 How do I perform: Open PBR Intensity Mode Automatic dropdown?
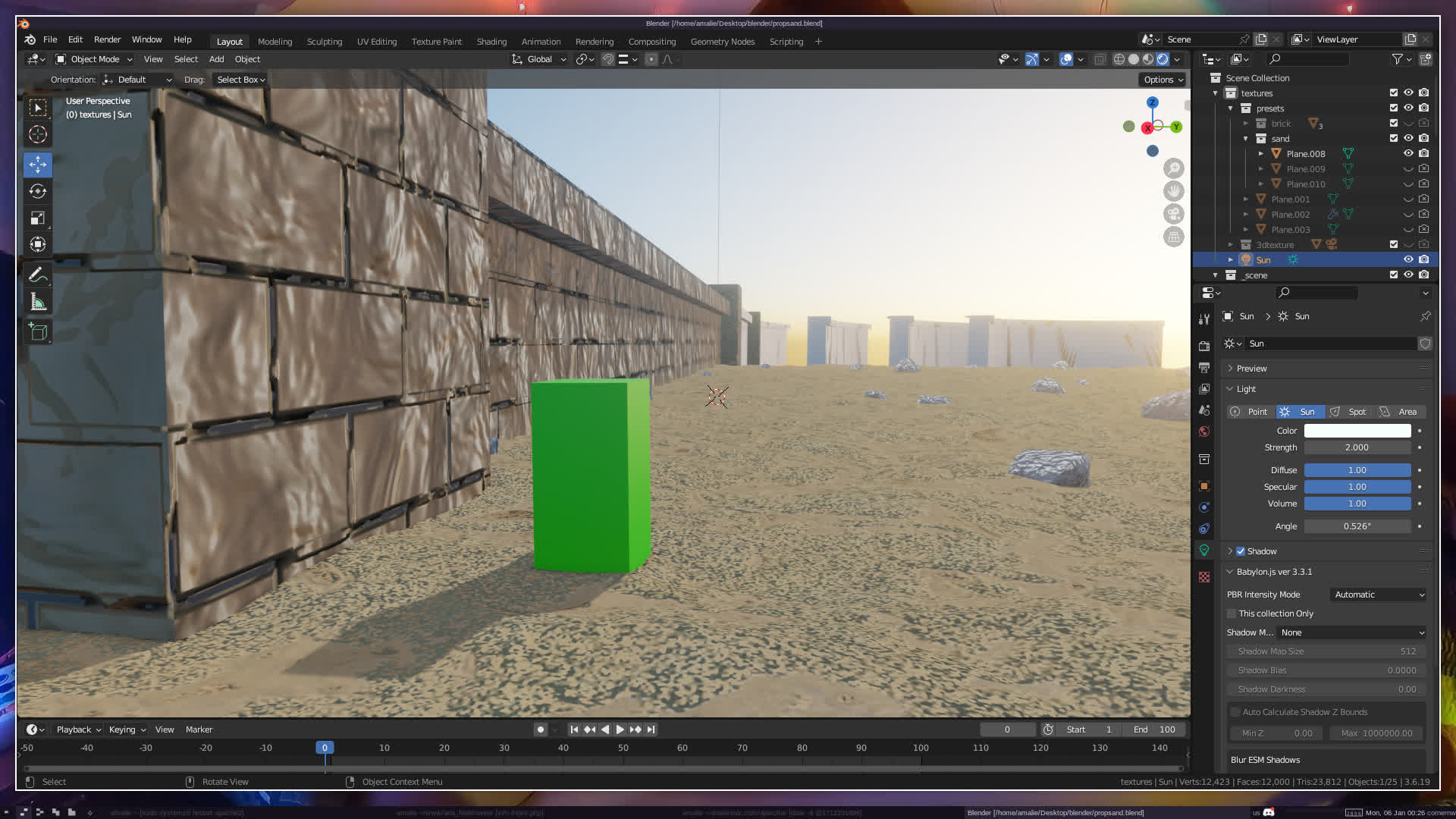click(1379, 595)
